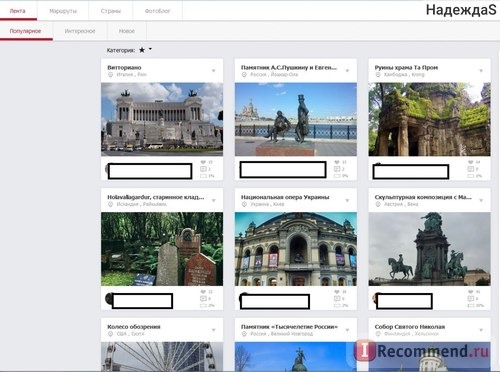
Task: Select the Новое sub-tab
Action: [x=127, y=31]
